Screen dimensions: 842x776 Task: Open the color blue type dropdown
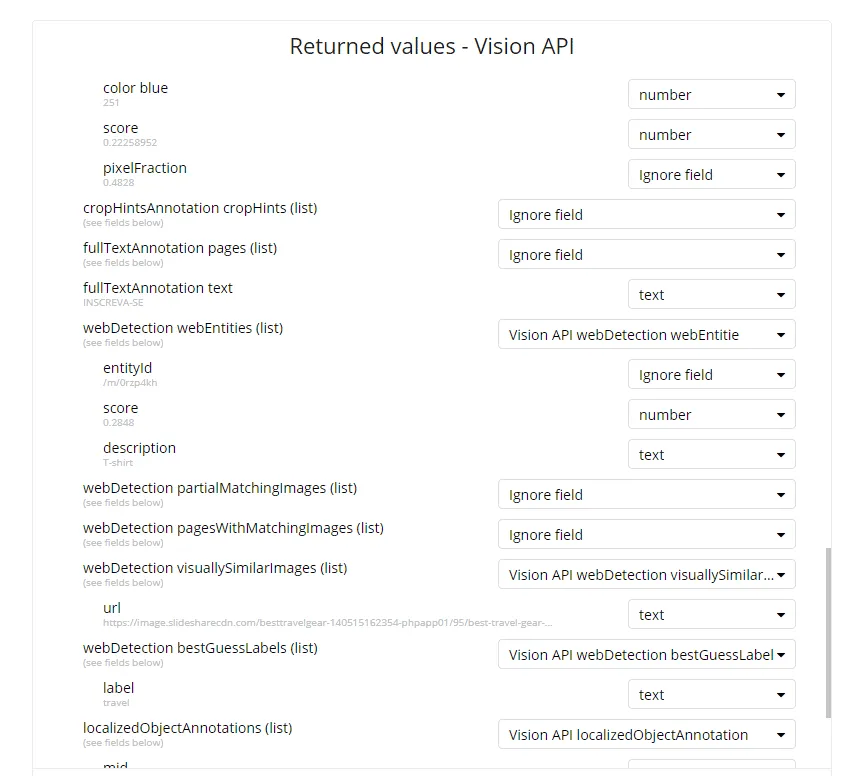pyautogui.click(x=711, y=95)
